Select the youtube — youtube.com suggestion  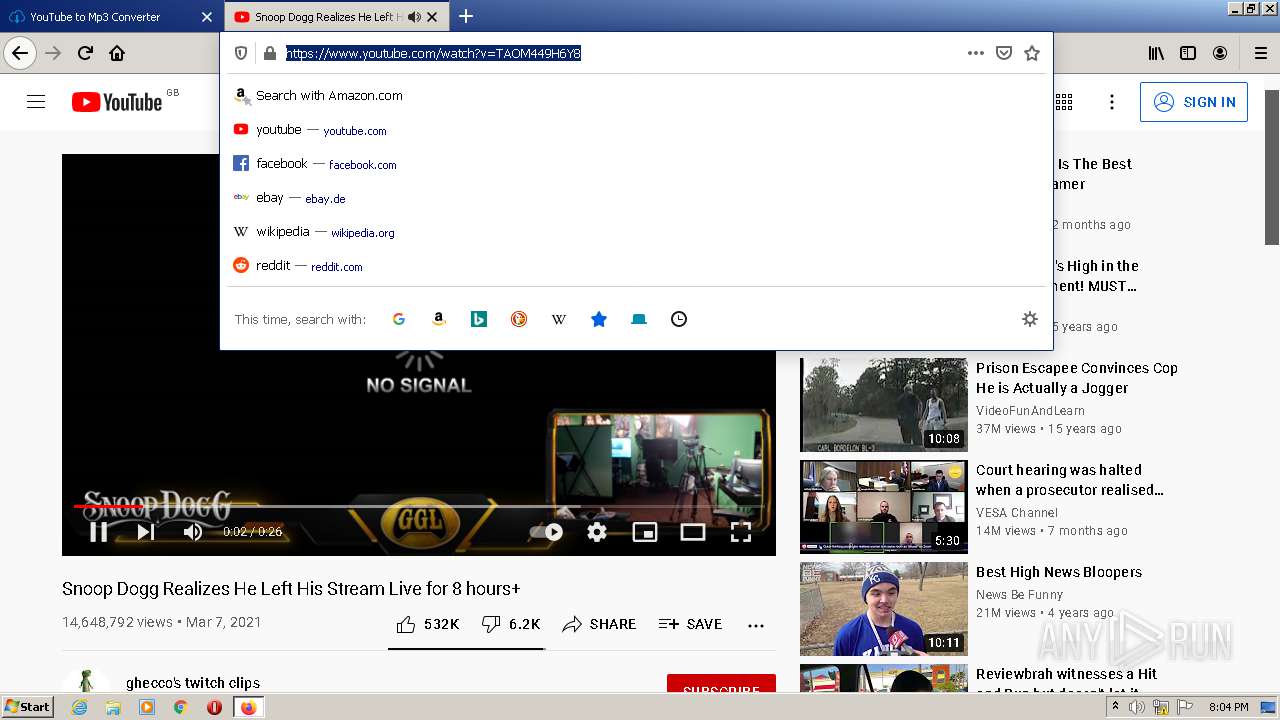636,130
